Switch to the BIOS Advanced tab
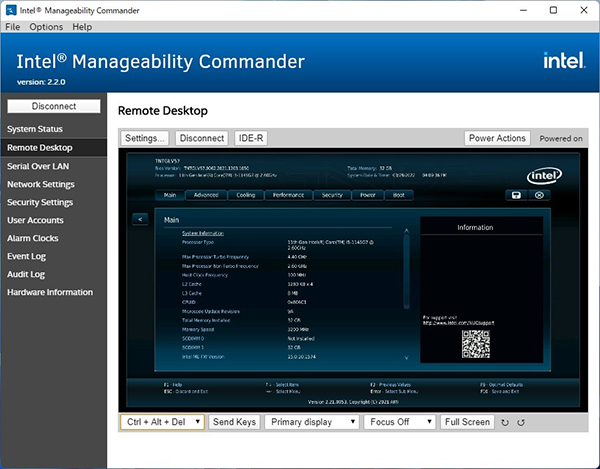 coord(206,195)
